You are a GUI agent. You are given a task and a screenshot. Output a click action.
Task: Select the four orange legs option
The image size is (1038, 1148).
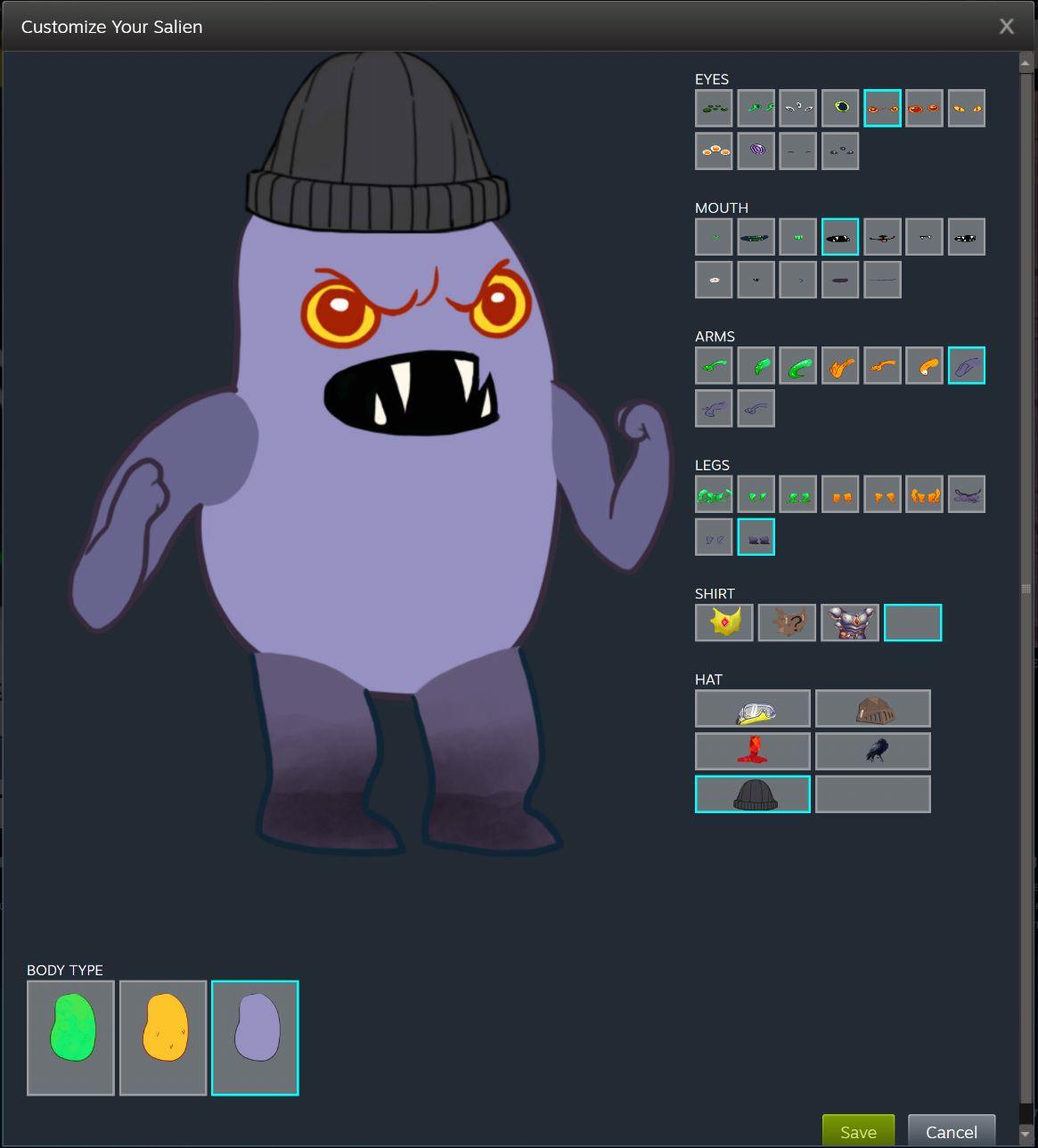click(x=924, y=494)
